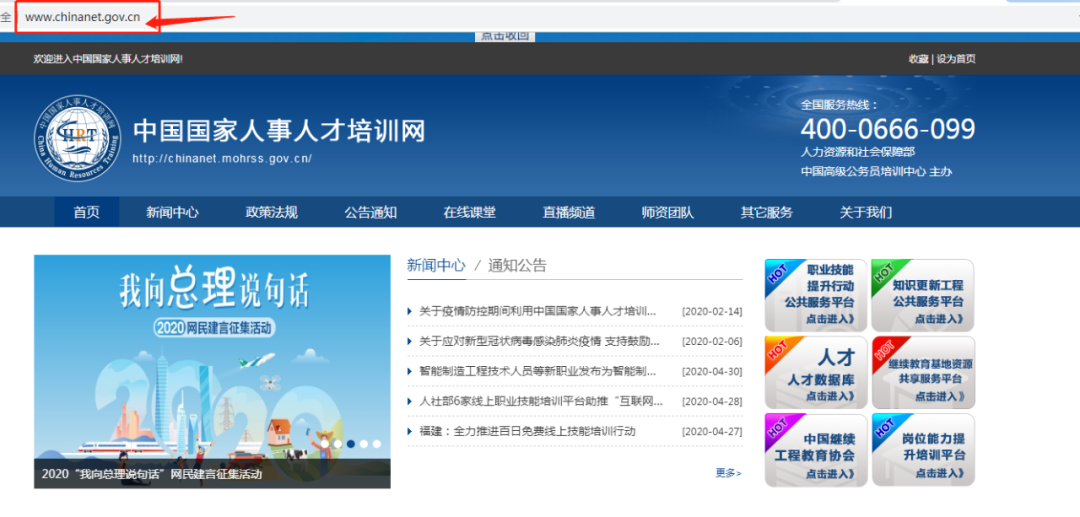1080x517 pixels.
Task: Open news about 智能制造工程技术人员
Action: (x=537, y=371)
